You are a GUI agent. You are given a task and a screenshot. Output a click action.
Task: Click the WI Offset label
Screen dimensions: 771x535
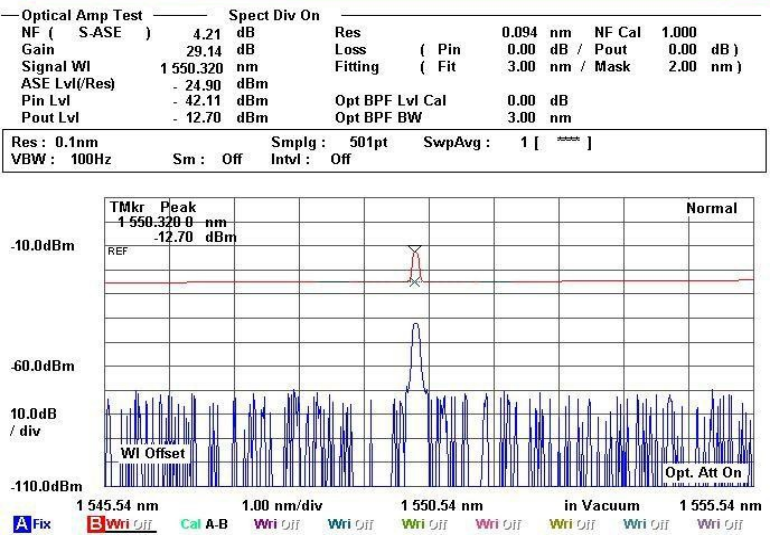pos(153,453)
